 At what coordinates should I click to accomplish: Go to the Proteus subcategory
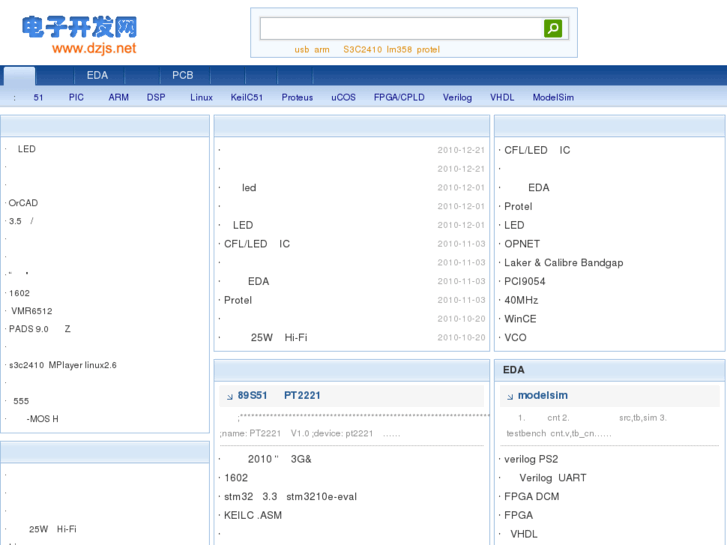297,97
